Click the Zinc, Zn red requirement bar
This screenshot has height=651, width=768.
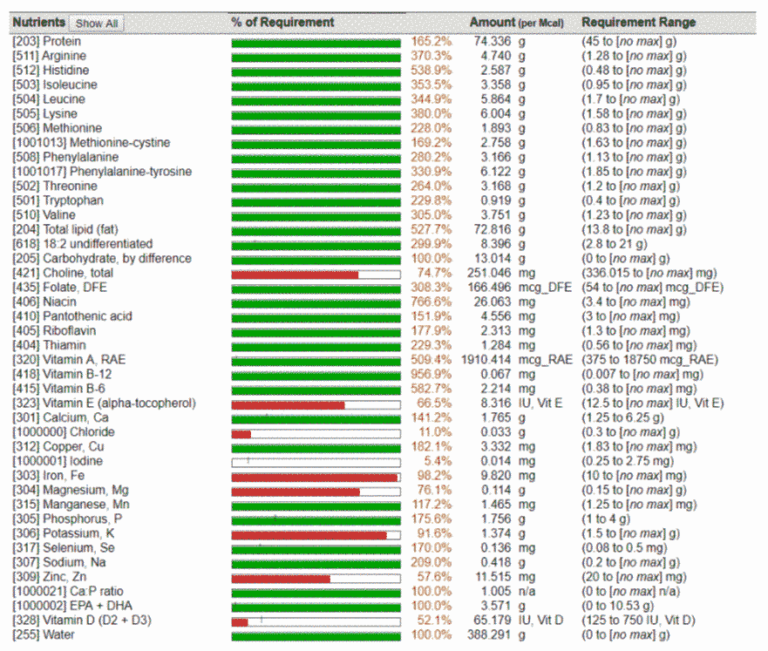280,577
